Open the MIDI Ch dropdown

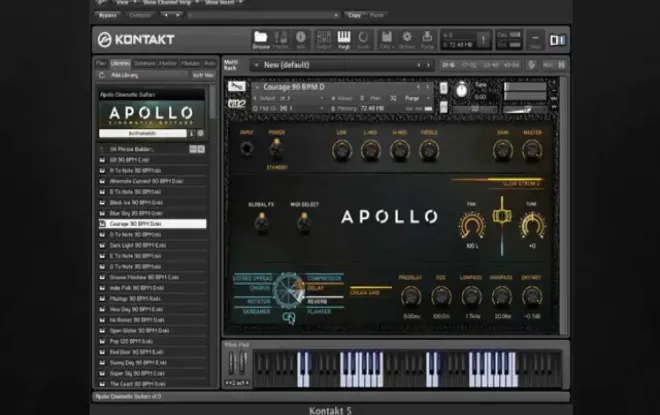(289, 109)
